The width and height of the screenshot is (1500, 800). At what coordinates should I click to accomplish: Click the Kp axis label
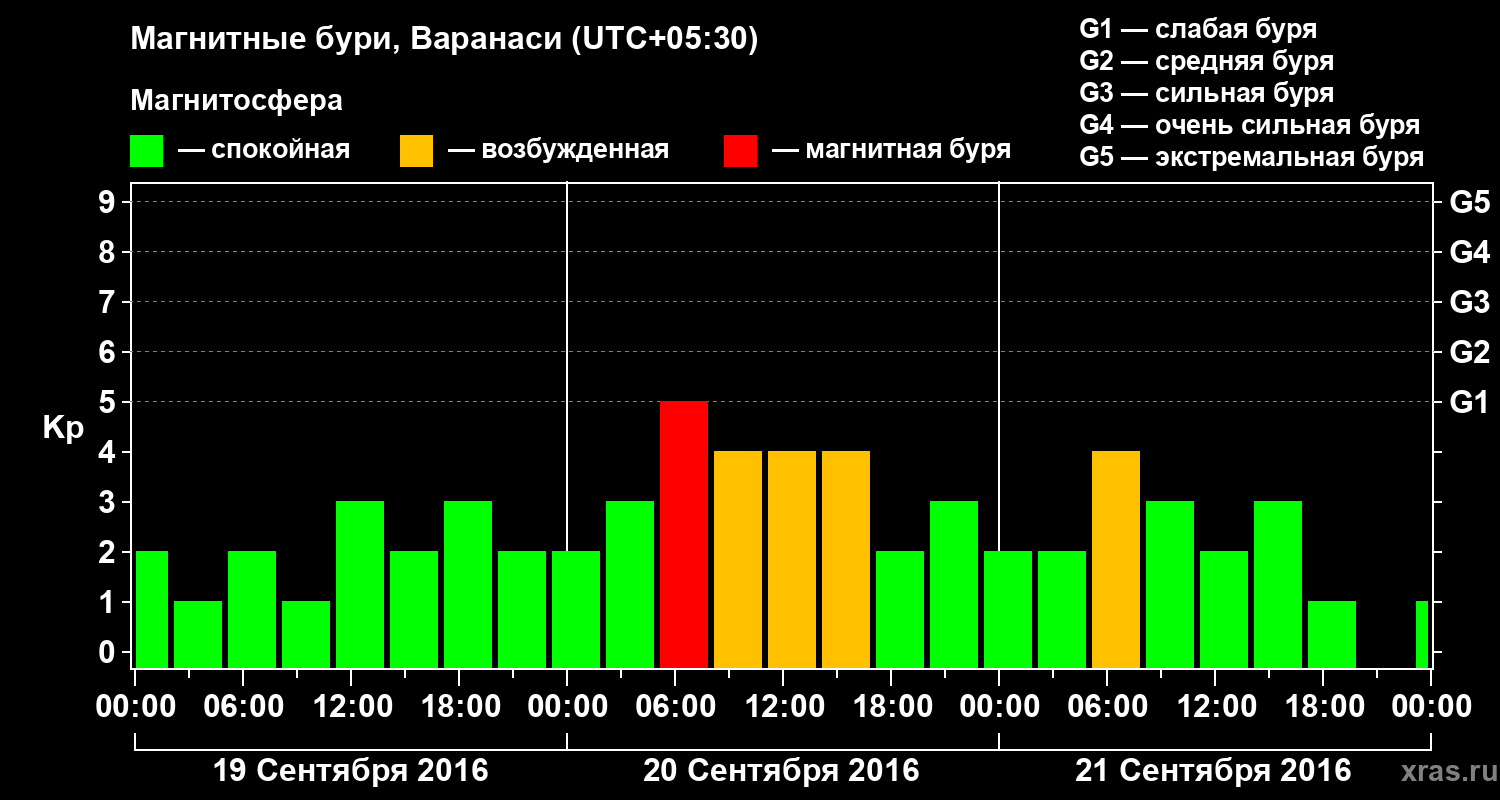point(63,428)
